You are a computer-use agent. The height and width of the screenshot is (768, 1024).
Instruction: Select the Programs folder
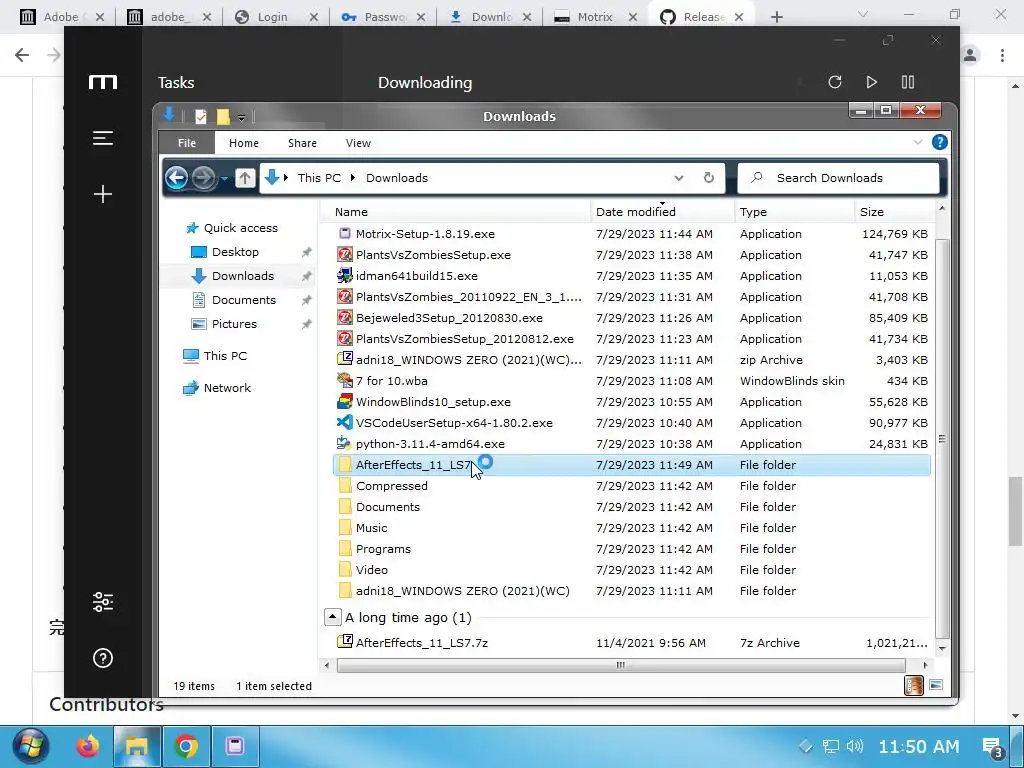tap(632, 549)
